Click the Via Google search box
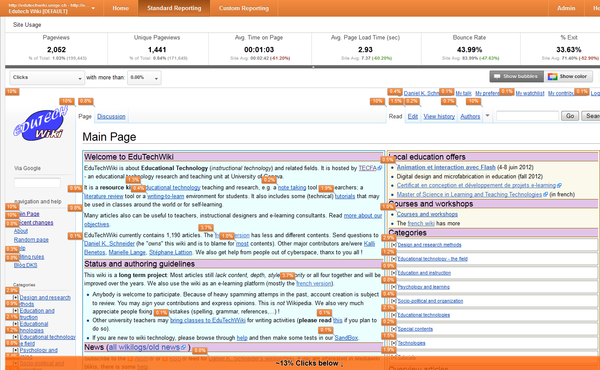 [37, 183]
